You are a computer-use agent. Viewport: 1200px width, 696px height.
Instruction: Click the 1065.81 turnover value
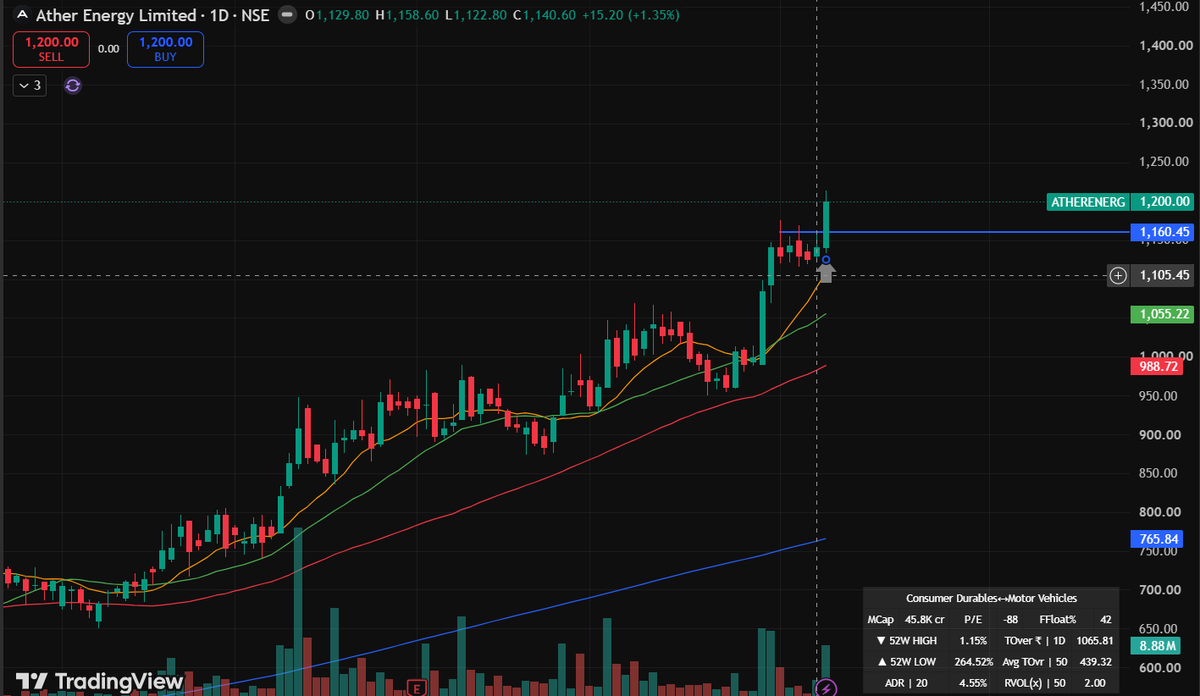[1096, 641]
